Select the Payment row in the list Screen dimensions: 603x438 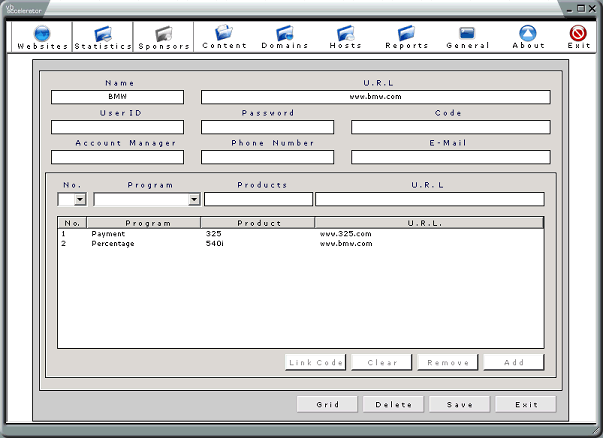[x=301, y=234]
